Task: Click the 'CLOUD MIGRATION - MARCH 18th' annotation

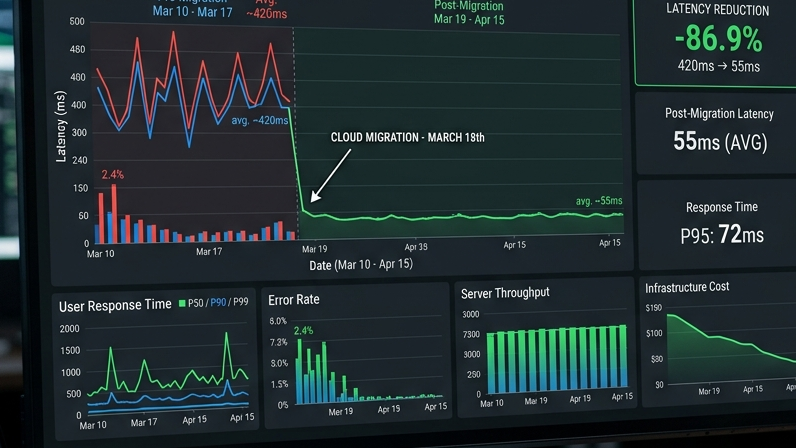Action: point(407,138)
